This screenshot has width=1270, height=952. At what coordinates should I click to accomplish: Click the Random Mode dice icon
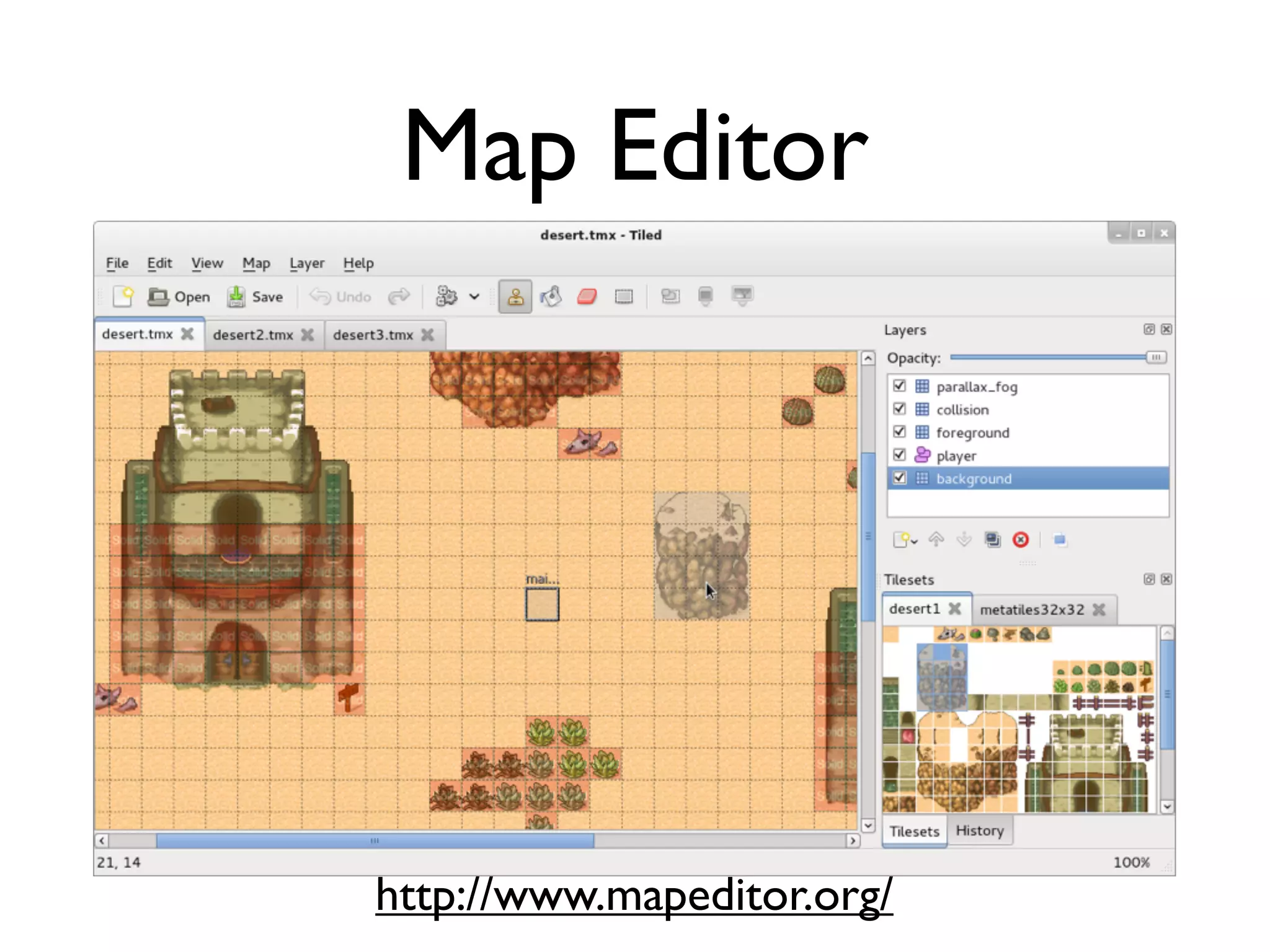pyautogui.click(x=446, y=297)
